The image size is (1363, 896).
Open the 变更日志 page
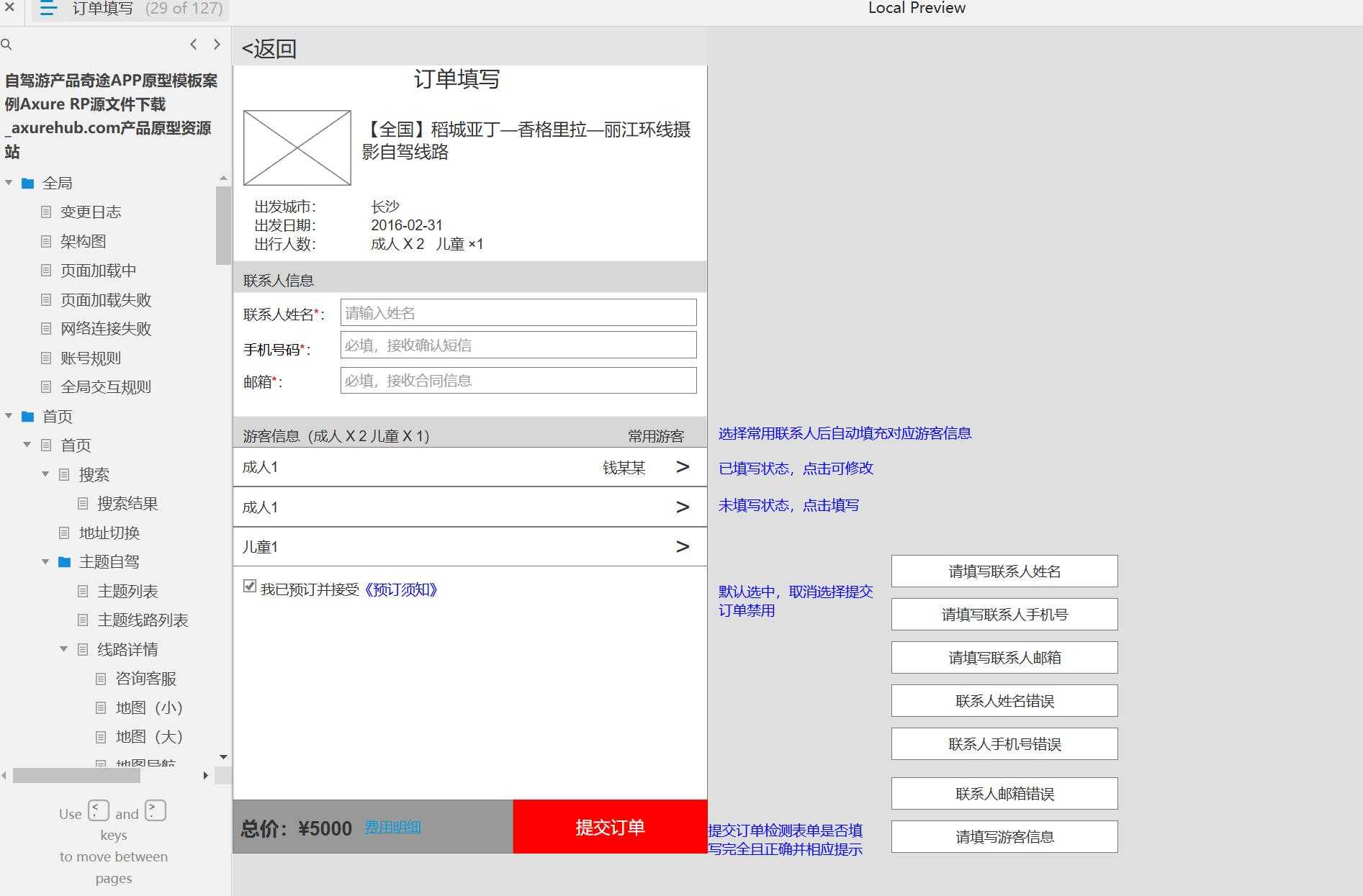[x=91, y=212]
